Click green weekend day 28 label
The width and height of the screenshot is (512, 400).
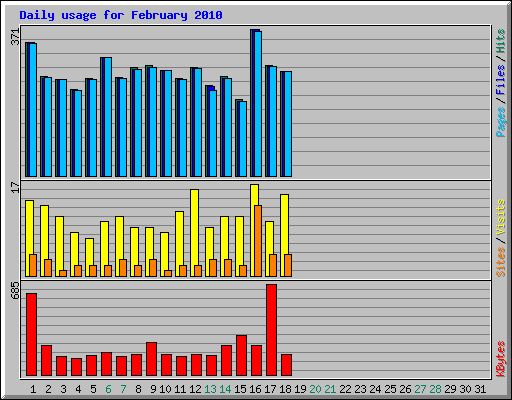tap(436, 389)
